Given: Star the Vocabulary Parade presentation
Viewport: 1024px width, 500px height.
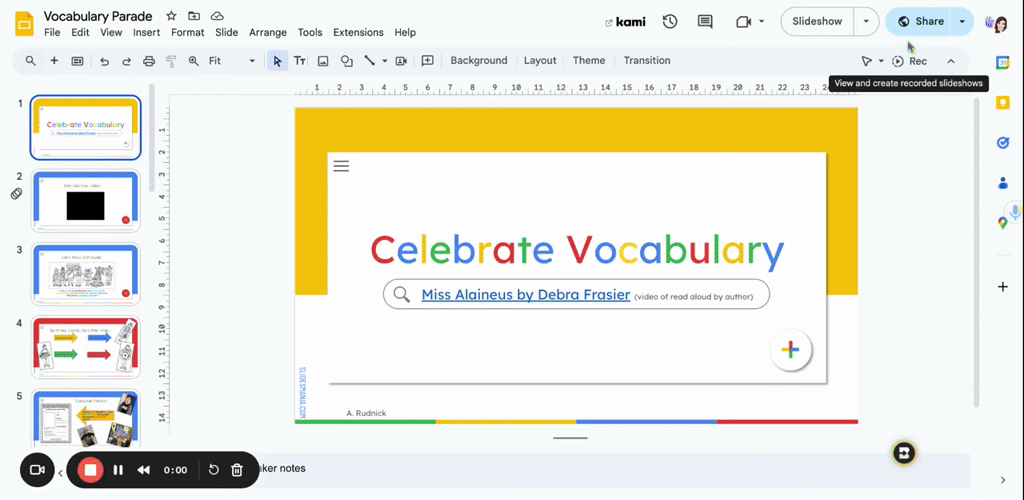Looking at the screenshot, I should click(x=171, y=16).
